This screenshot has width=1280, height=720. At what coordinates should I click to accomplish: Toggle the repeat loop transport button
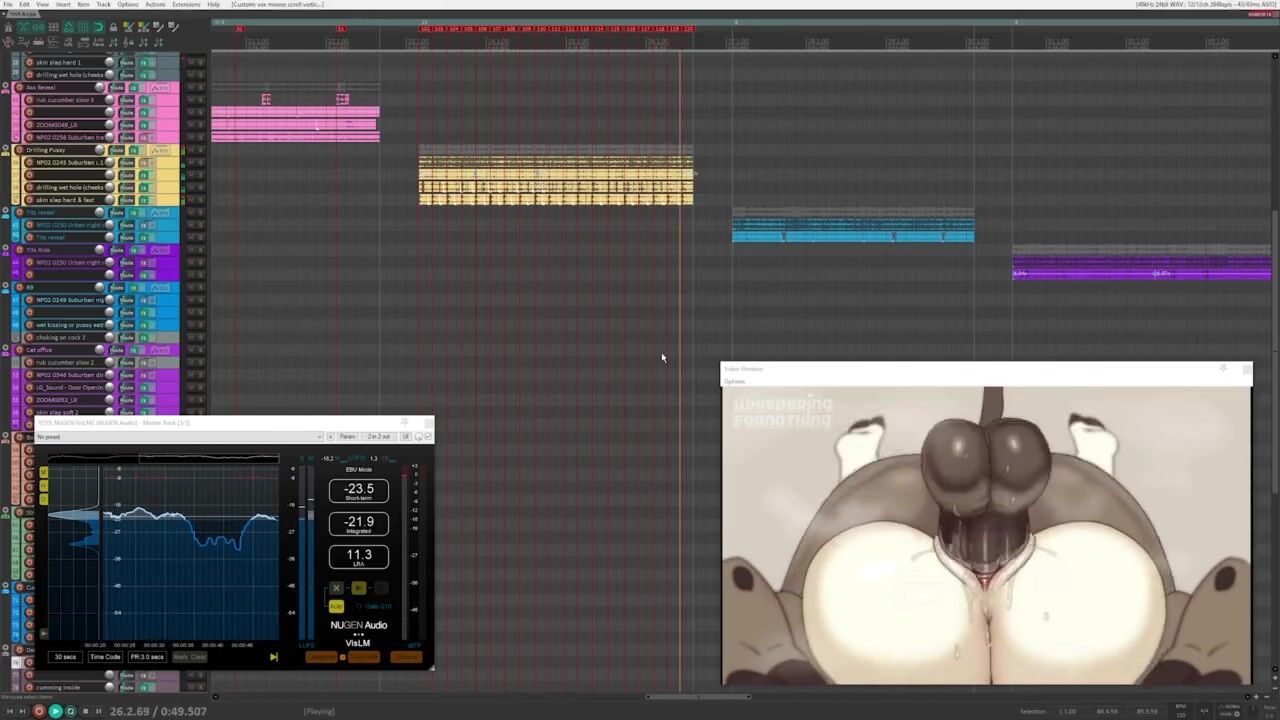pyautogui.click(x=70, y=711)
